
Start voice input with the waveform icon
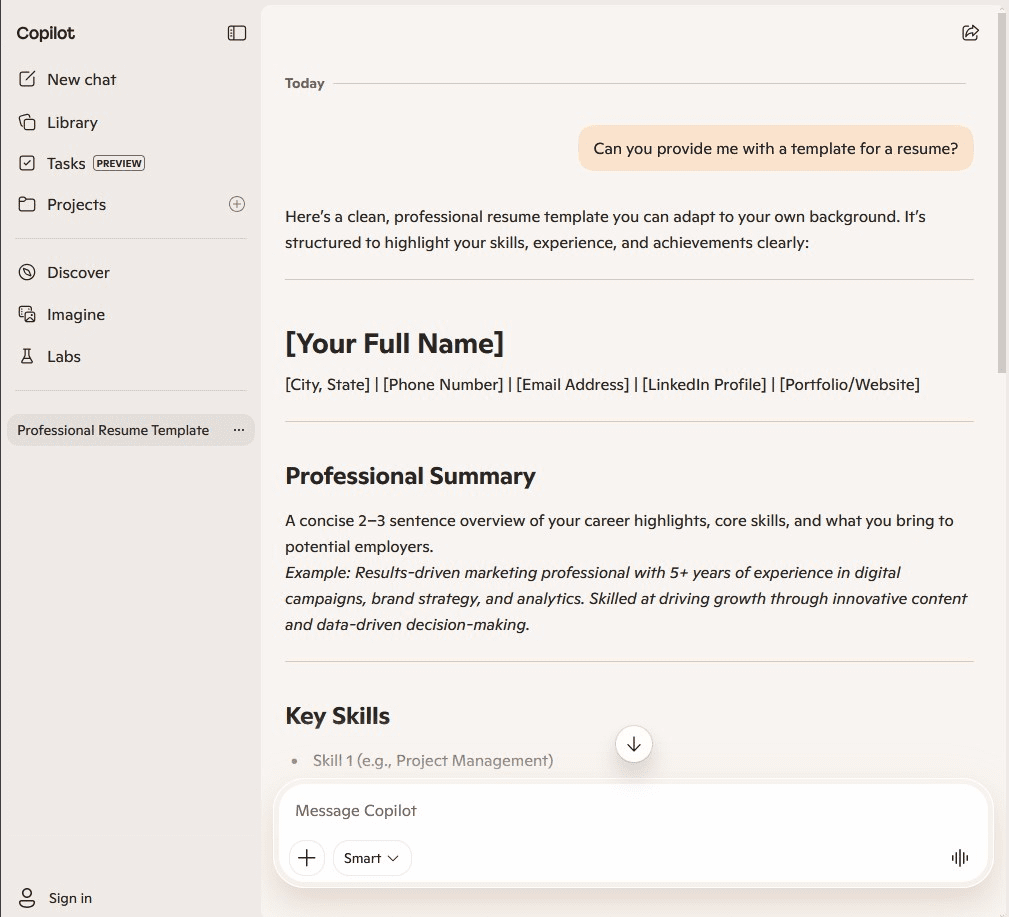959,858
